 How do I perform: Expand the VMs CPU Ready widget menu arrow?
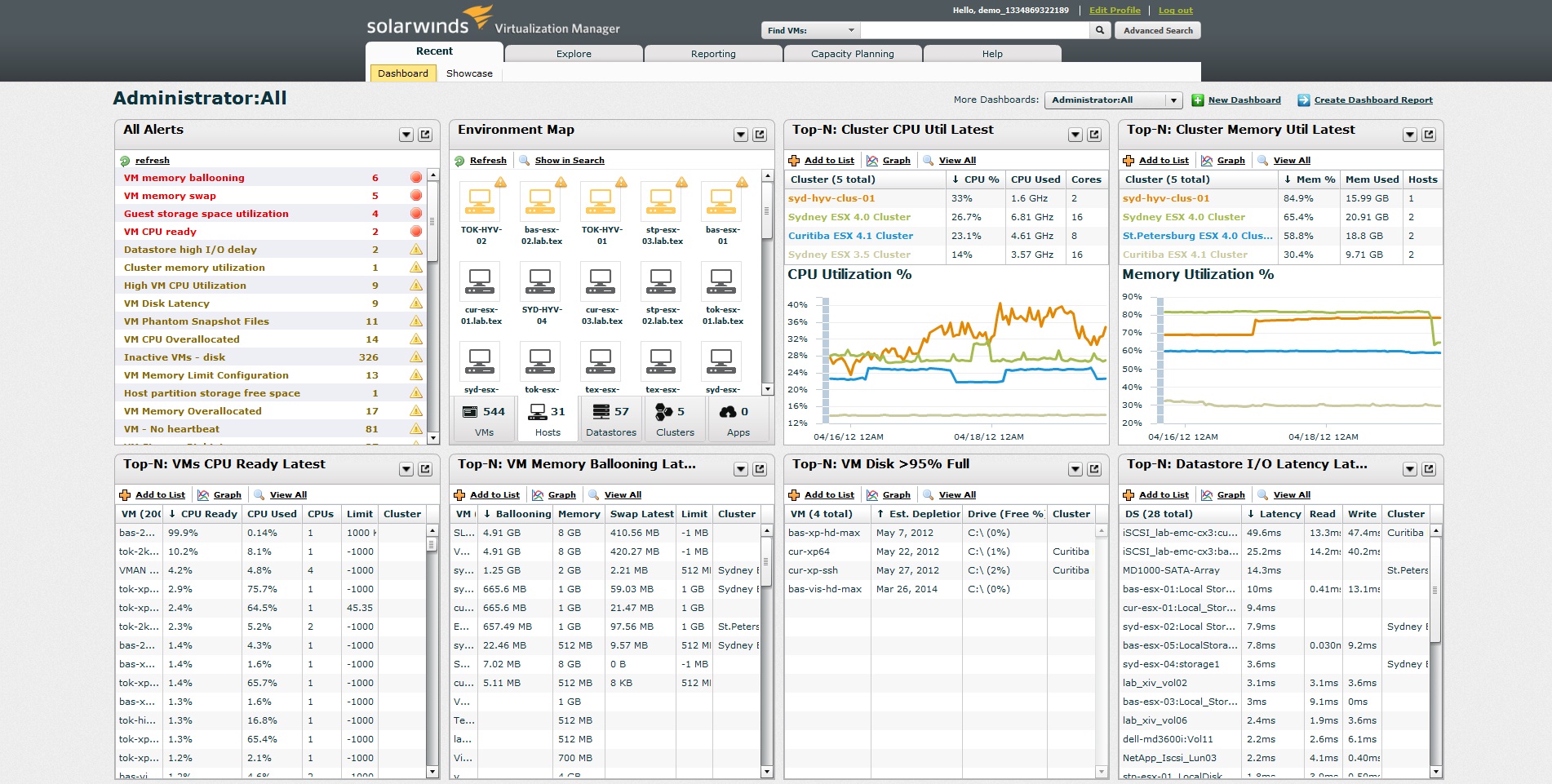pyautogui.click(x=406, y=469)
